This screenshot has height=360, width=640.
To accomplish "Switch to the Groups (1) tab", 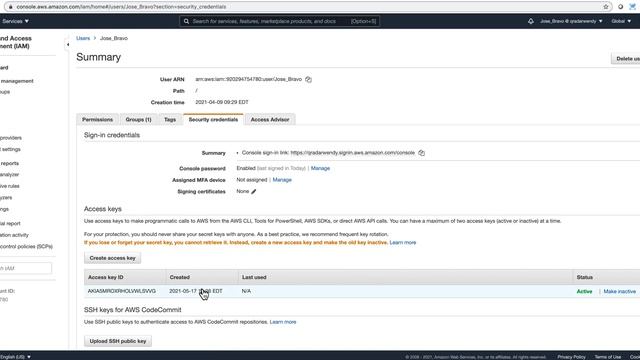I will coord(138,120).
